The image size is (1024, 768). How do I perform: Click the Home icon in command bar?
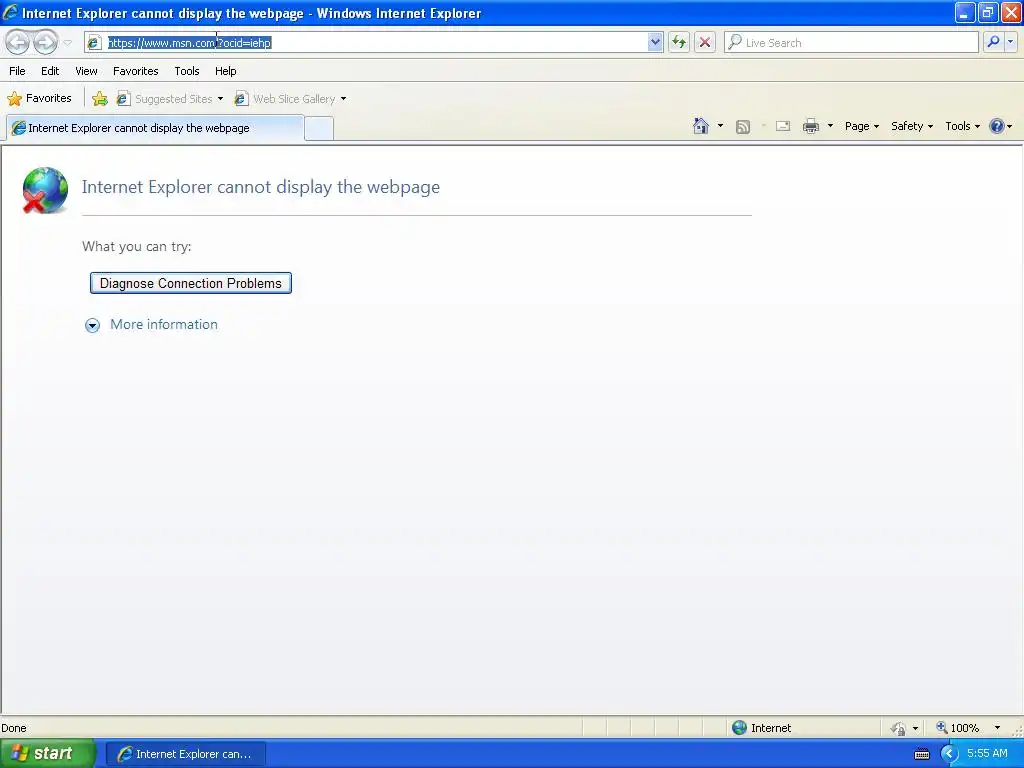[701, 126]
